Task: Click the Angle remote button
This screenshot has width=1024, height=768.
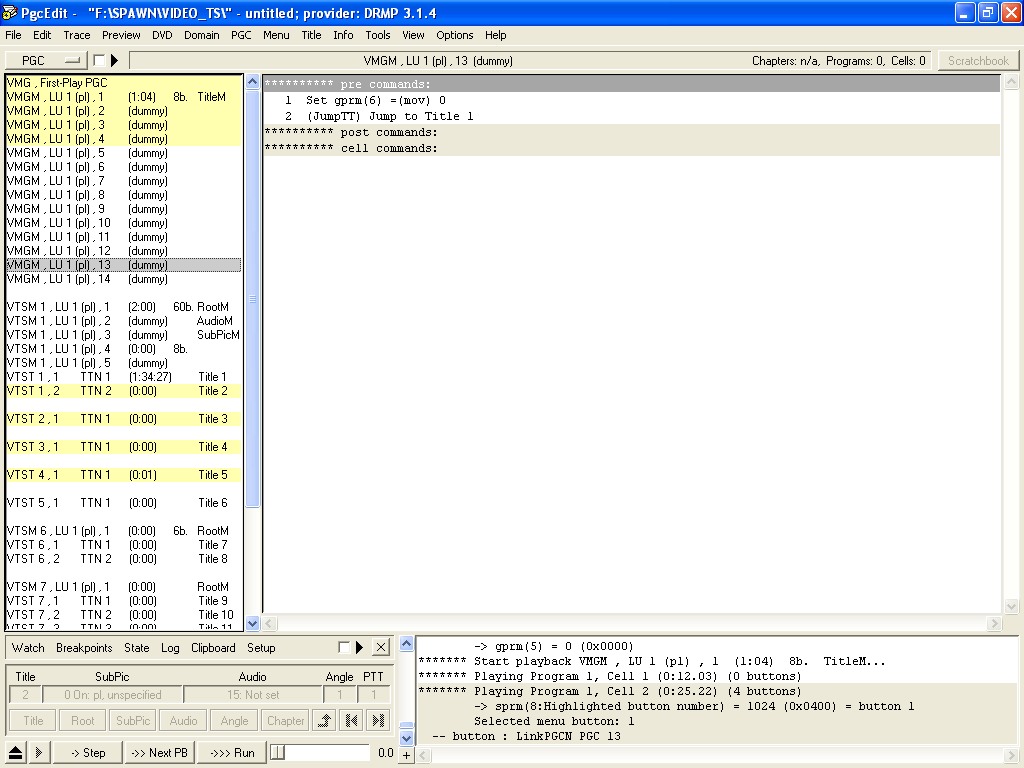Action: pyautogui.click(x=234, y=720)
